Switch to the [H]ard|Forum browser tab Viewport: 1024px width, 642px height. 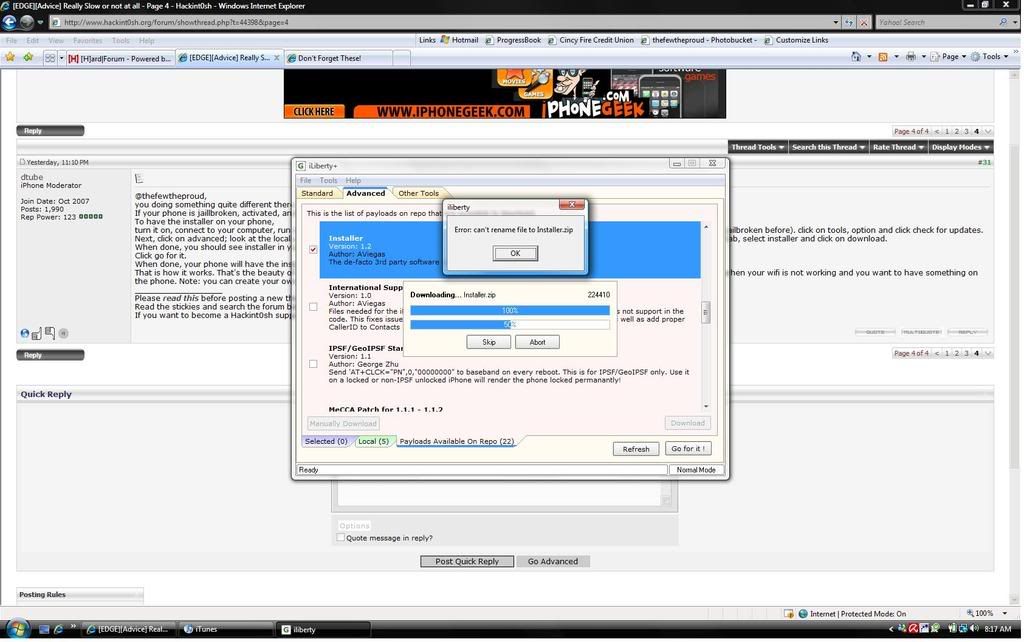click(x=120, y=58)
